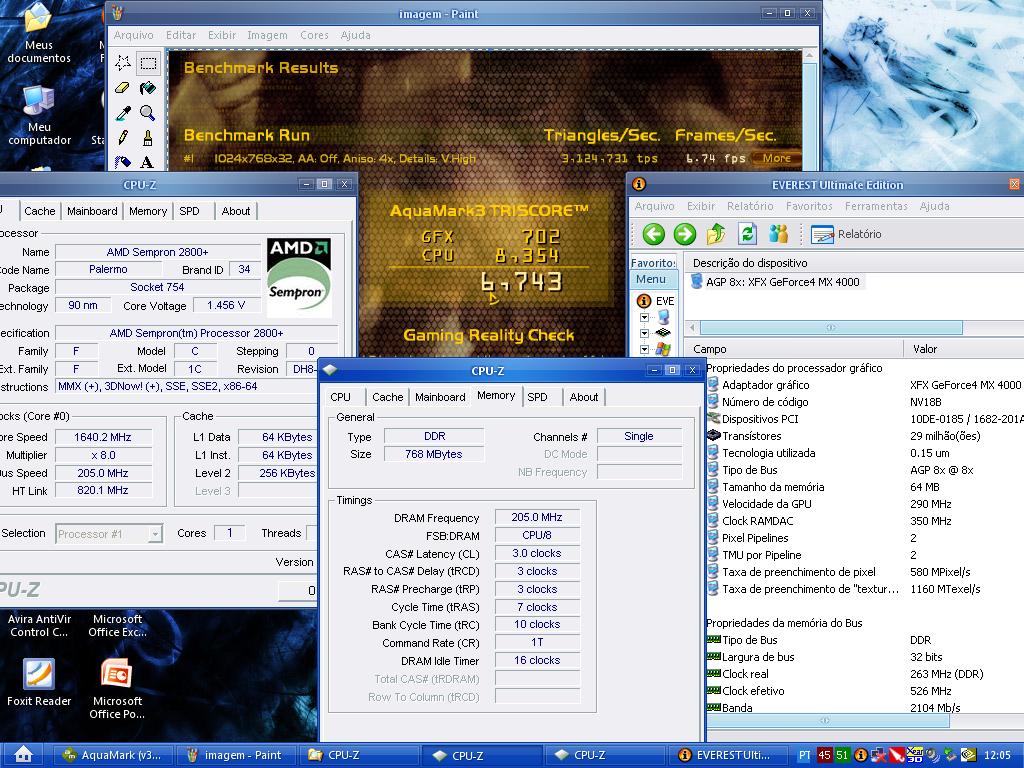Click the computer icon in EVEREST tree
This screenshot has height=768, width=1024.
click(664, 317)
